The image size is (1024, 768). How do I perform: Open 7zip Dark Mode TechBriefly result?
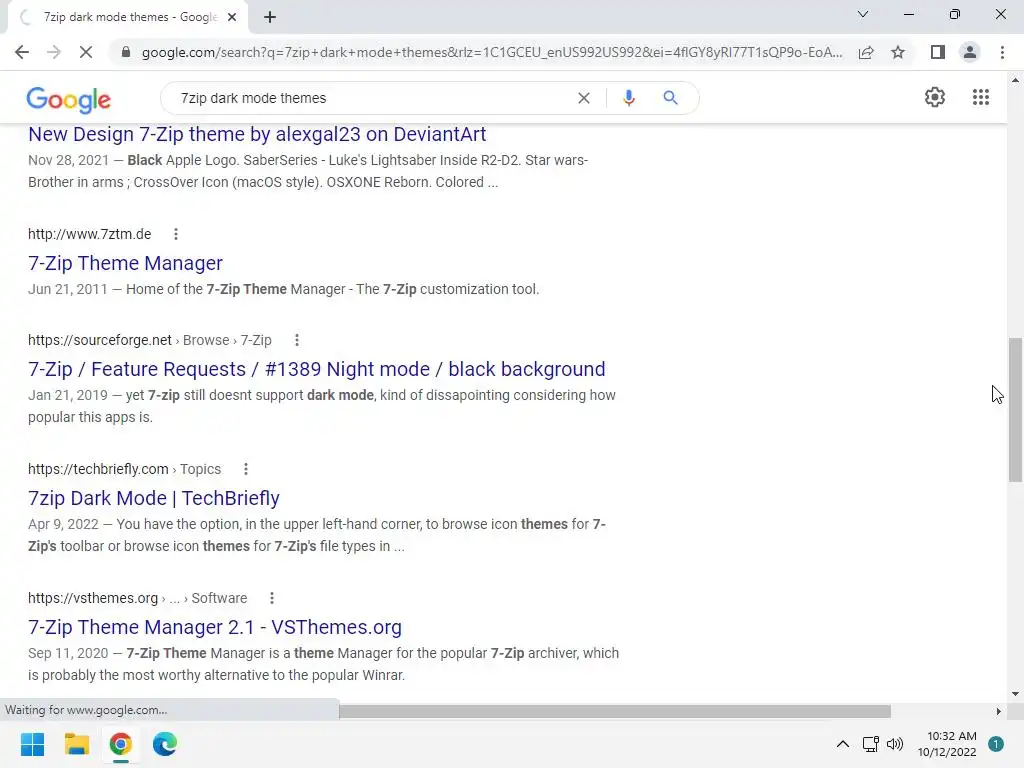[x=153, y=498]
